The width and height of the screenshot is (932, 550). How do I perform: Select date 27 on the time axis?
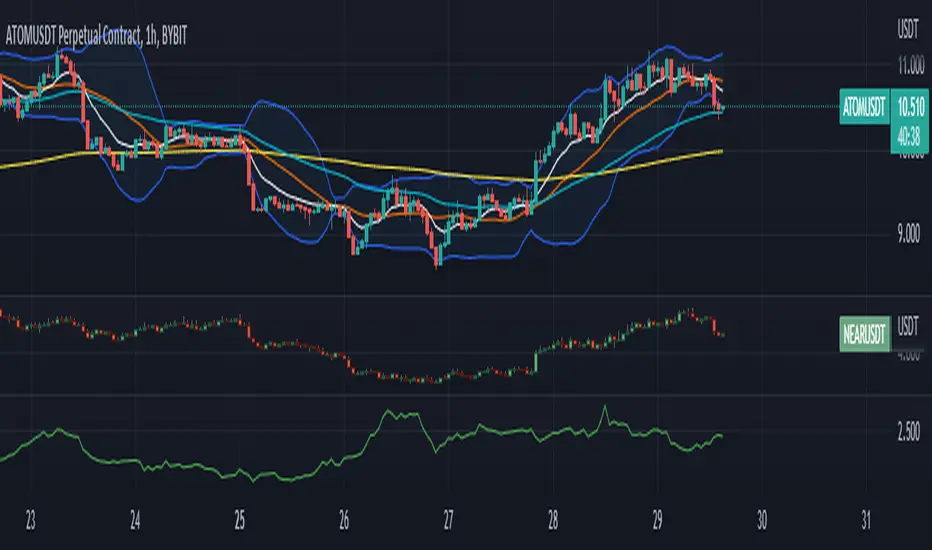pyautogui.click(x=448, y=520)
